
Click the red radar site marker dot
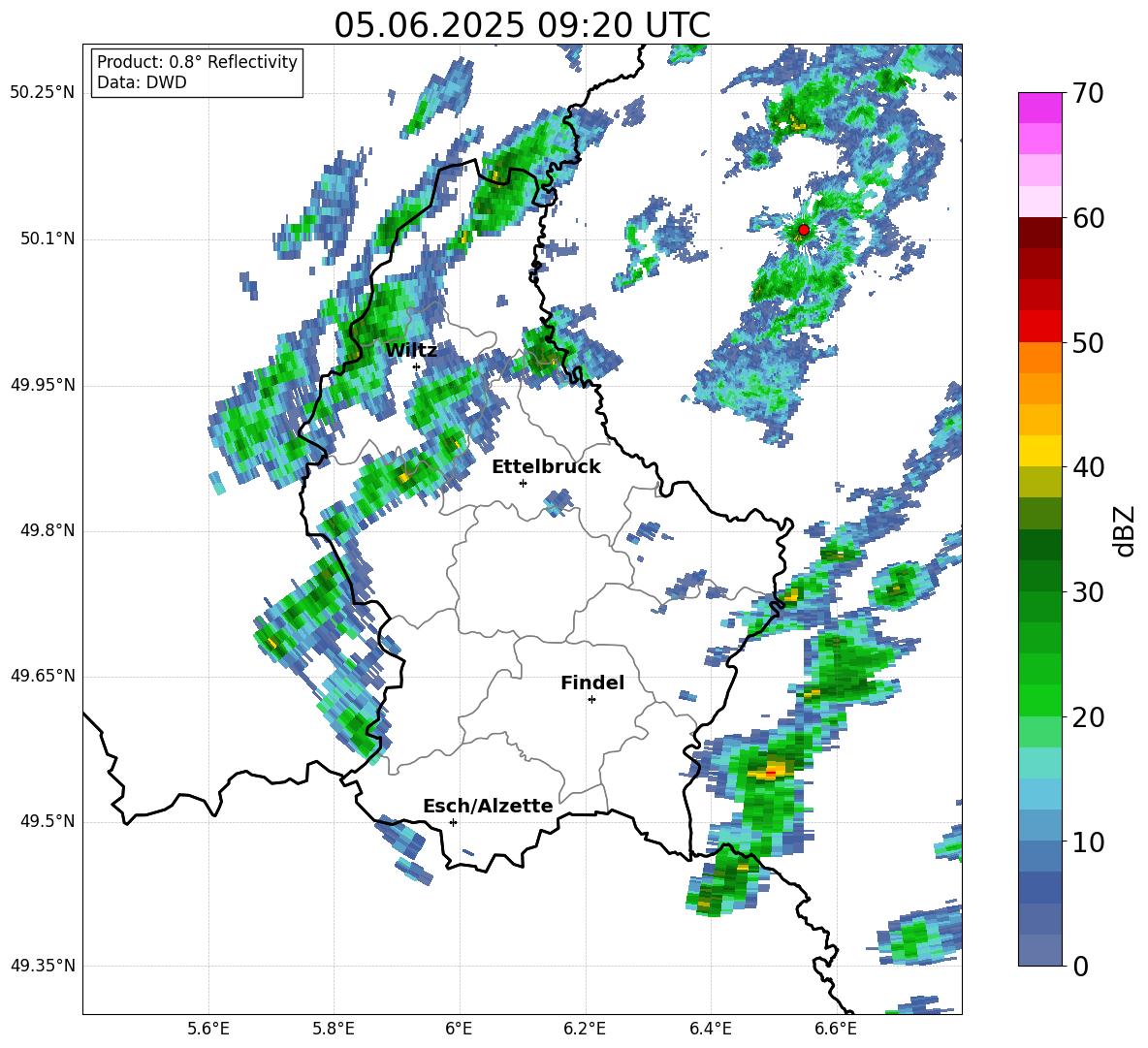pyautogui.click(x=803, y=230)
